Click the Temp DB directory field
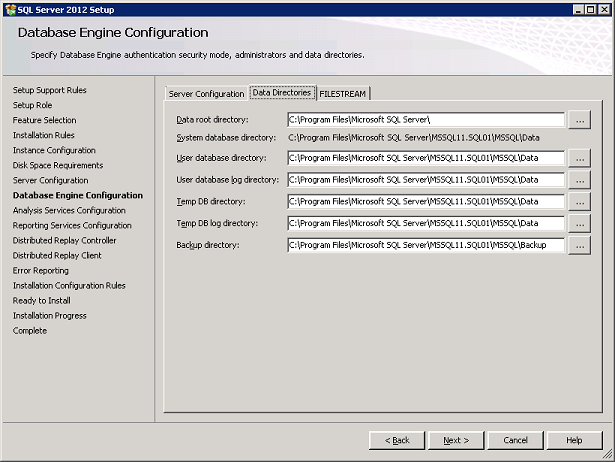Screen dimensions: 615x462 [426, 202]
